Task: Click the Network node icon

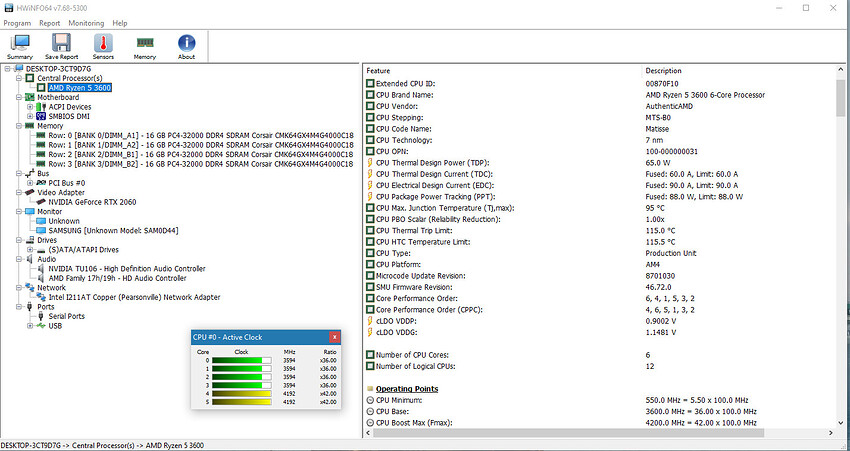Action: [30, 288]
